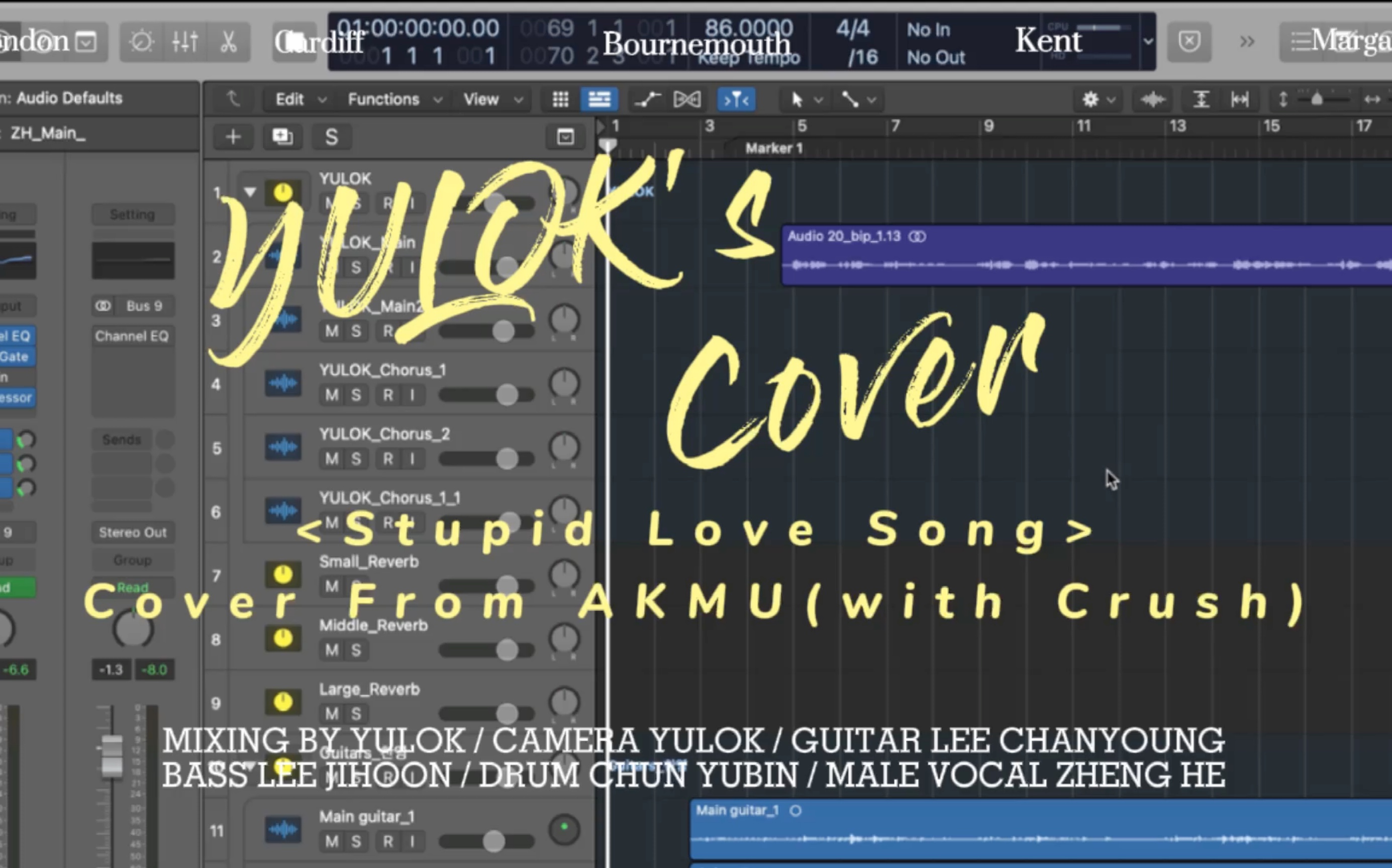Image resolution: width=1392 pixels, height=868 pixels.
Task: Select the Audio 20_bip_1.13 region
Action: 1086,255
